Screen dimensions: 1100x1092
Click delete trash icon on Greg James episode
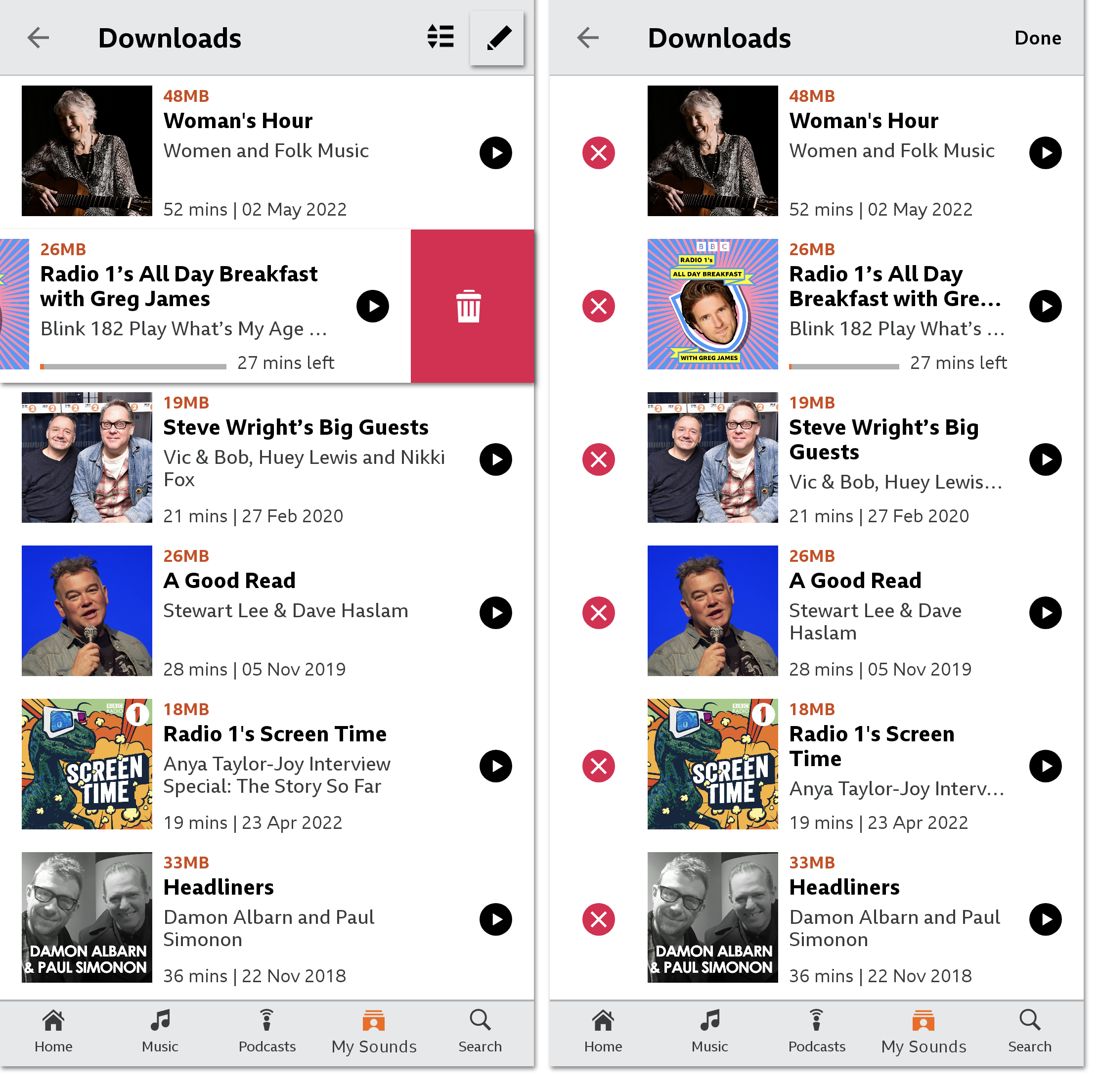pos(467,305)
